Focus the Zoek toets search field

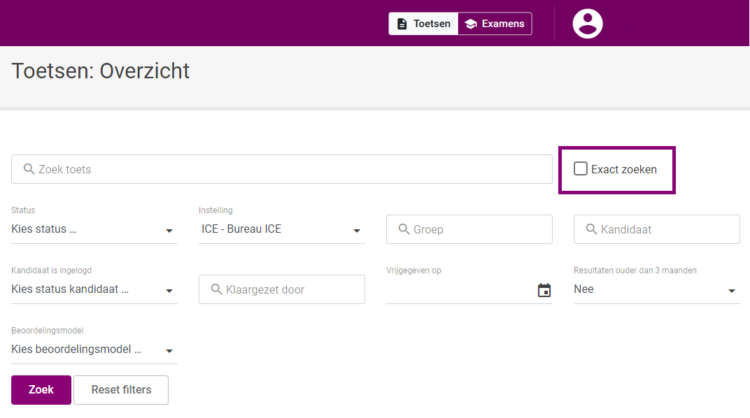[282, 169]
